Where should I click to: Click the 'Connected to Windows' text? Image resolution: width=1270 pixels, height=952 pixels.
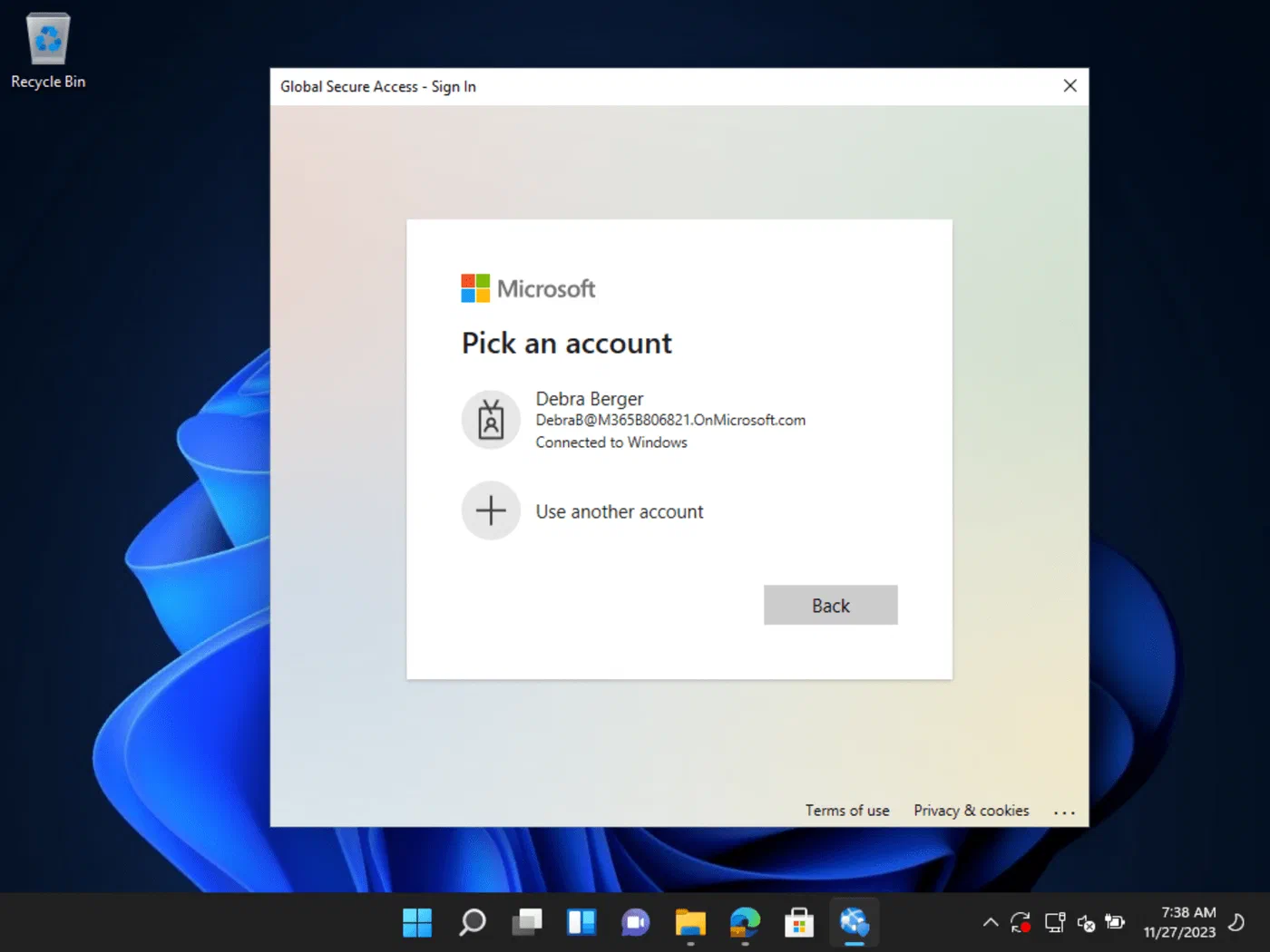611,442
